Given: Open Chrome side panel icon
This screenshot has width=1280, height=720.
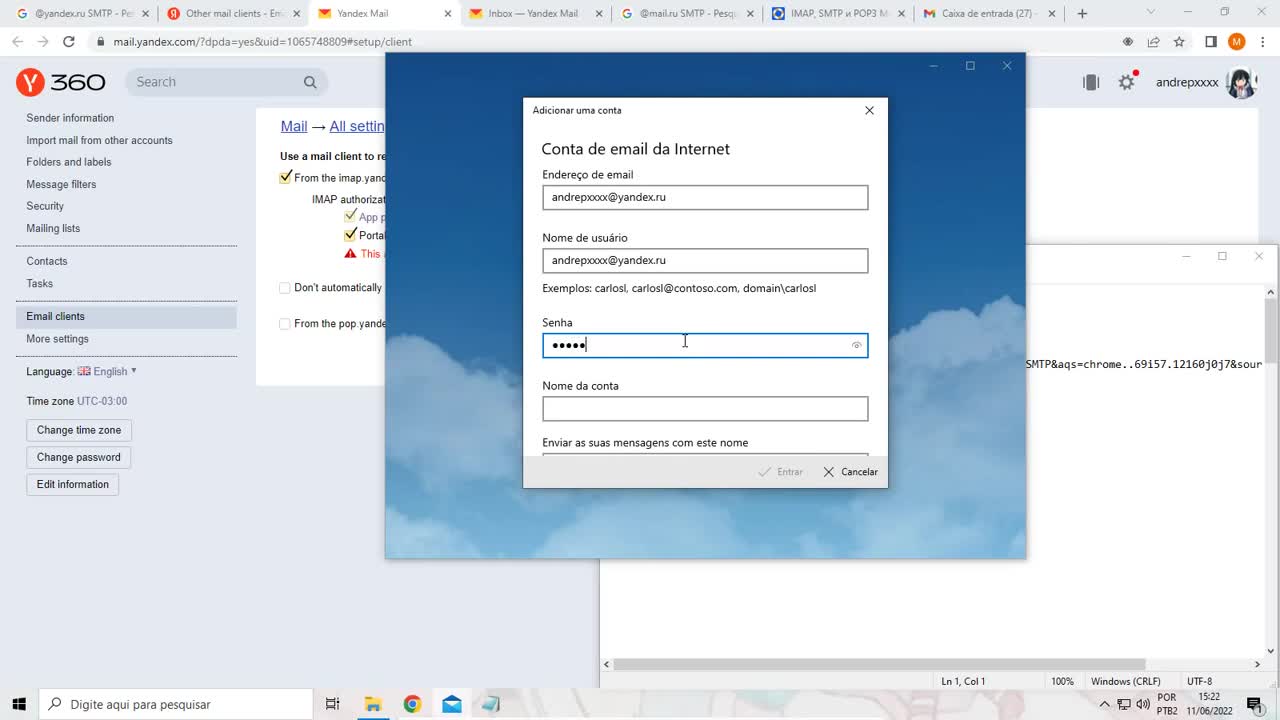Looking at the screenshot, I should pyautogui.click(x=1210, y=42).
